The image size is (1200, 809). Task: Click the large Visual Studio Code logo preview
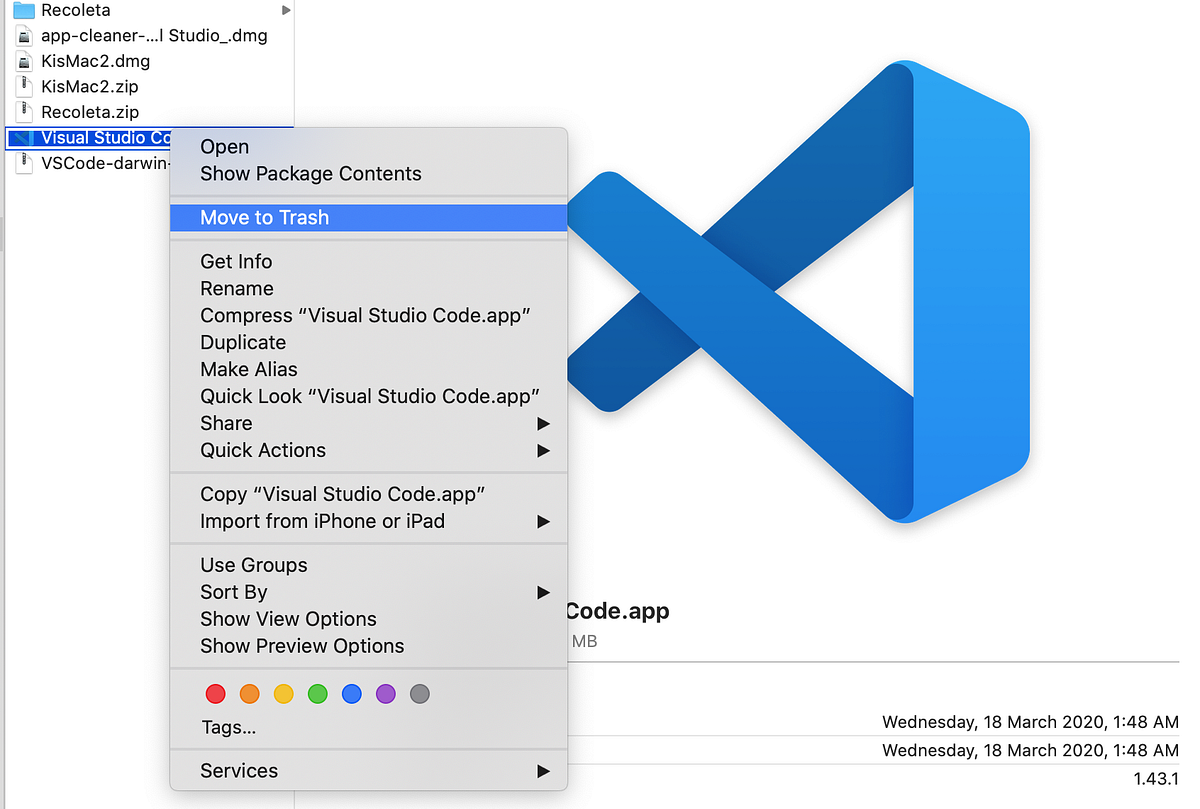[x=797, y=292]
